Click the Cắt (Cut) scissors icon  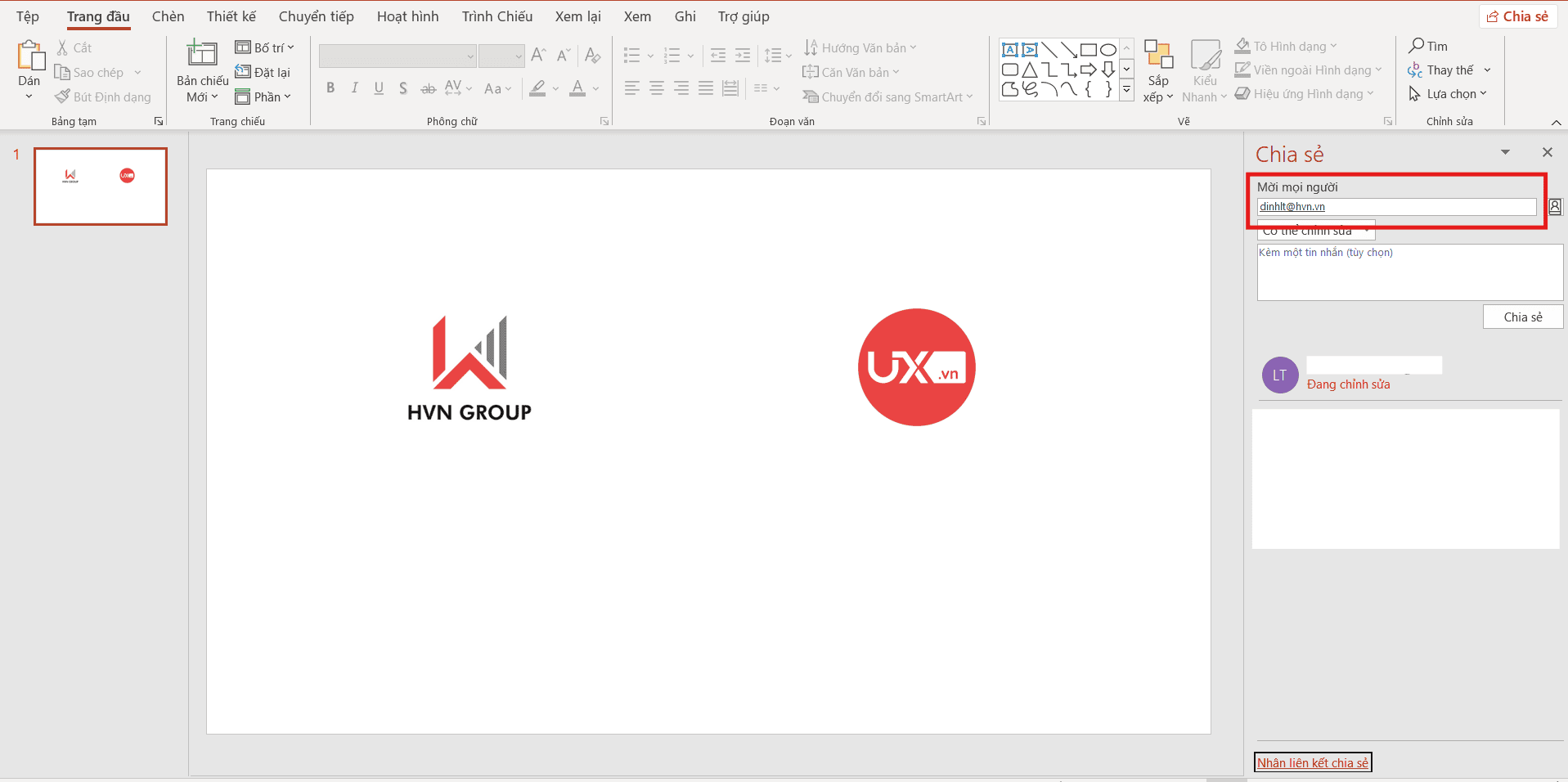[63, 48]
